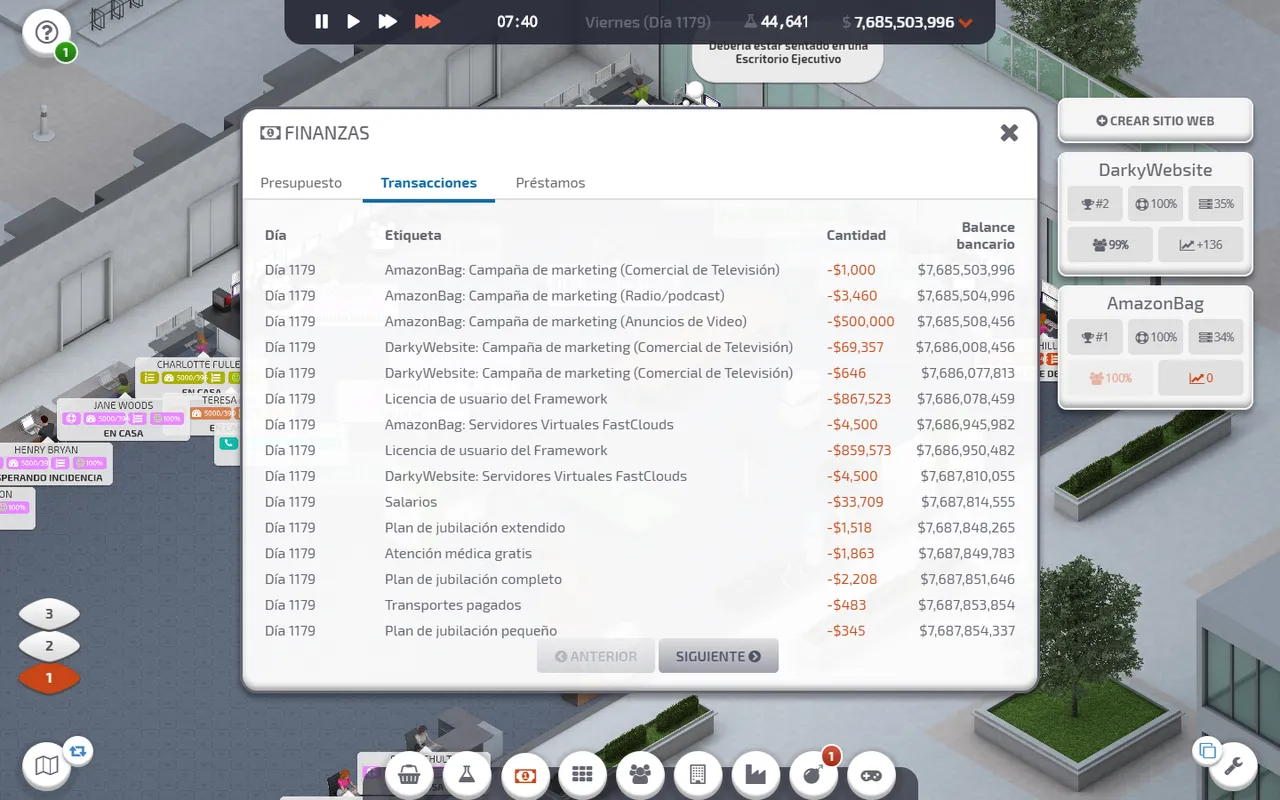Click the Balance bancario column header
The image size is (1280, 800).
(x=985, y=235)
